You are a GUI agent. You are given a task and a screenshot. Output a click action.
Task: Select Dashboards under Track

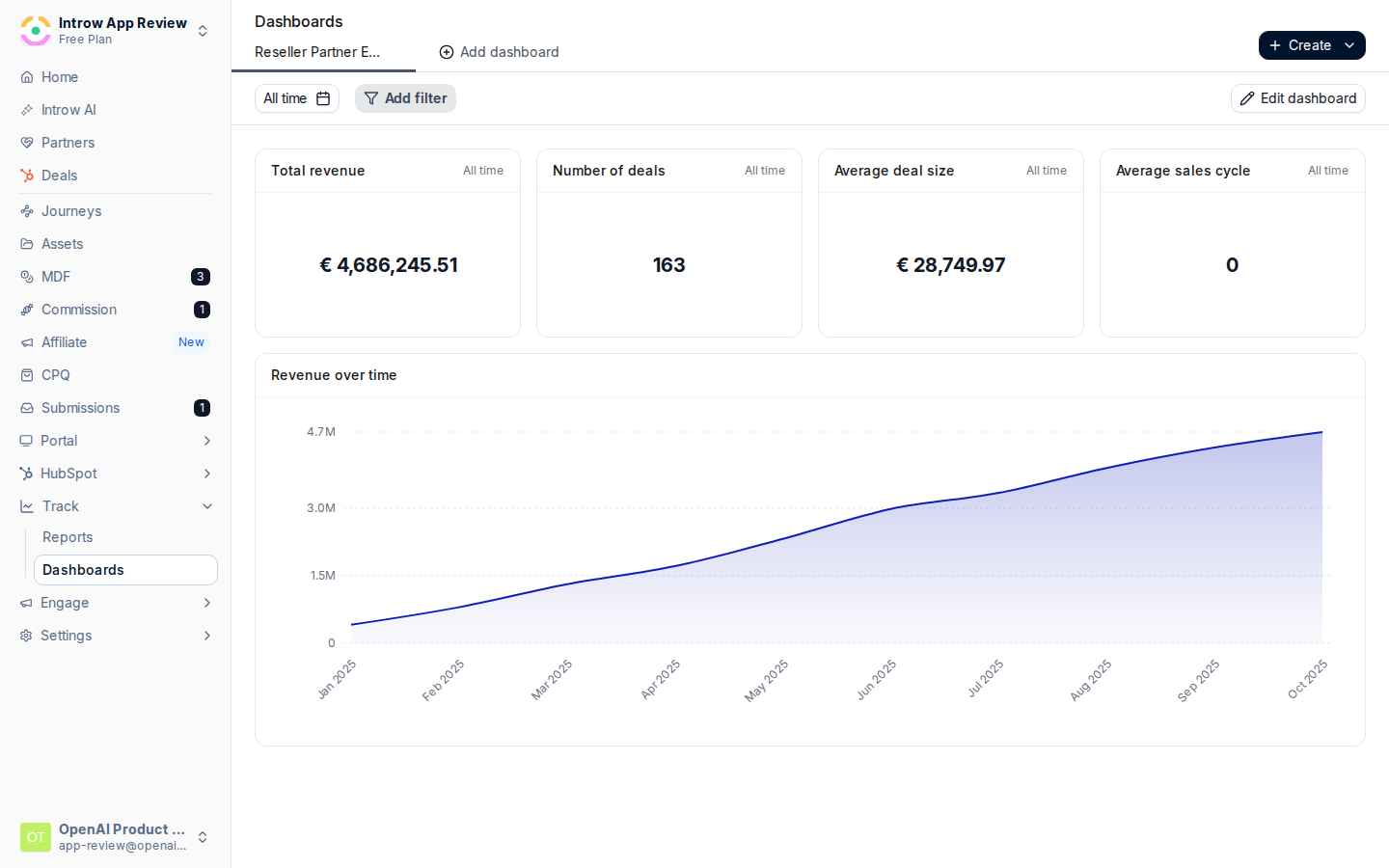click(125, 570)
